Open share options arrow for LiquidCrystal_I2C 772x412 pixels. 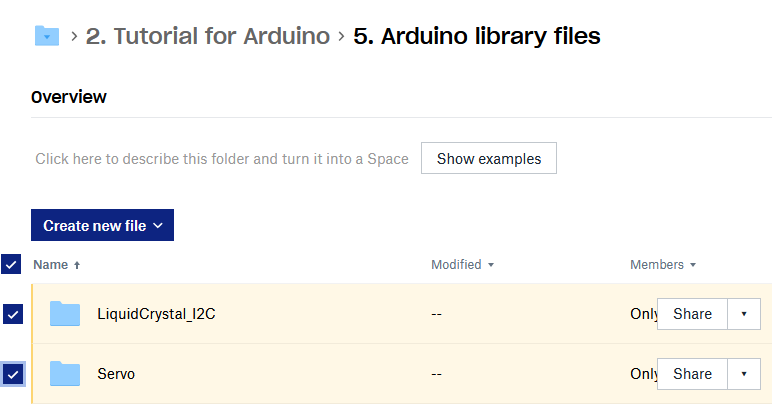click(x=744, y=314)
